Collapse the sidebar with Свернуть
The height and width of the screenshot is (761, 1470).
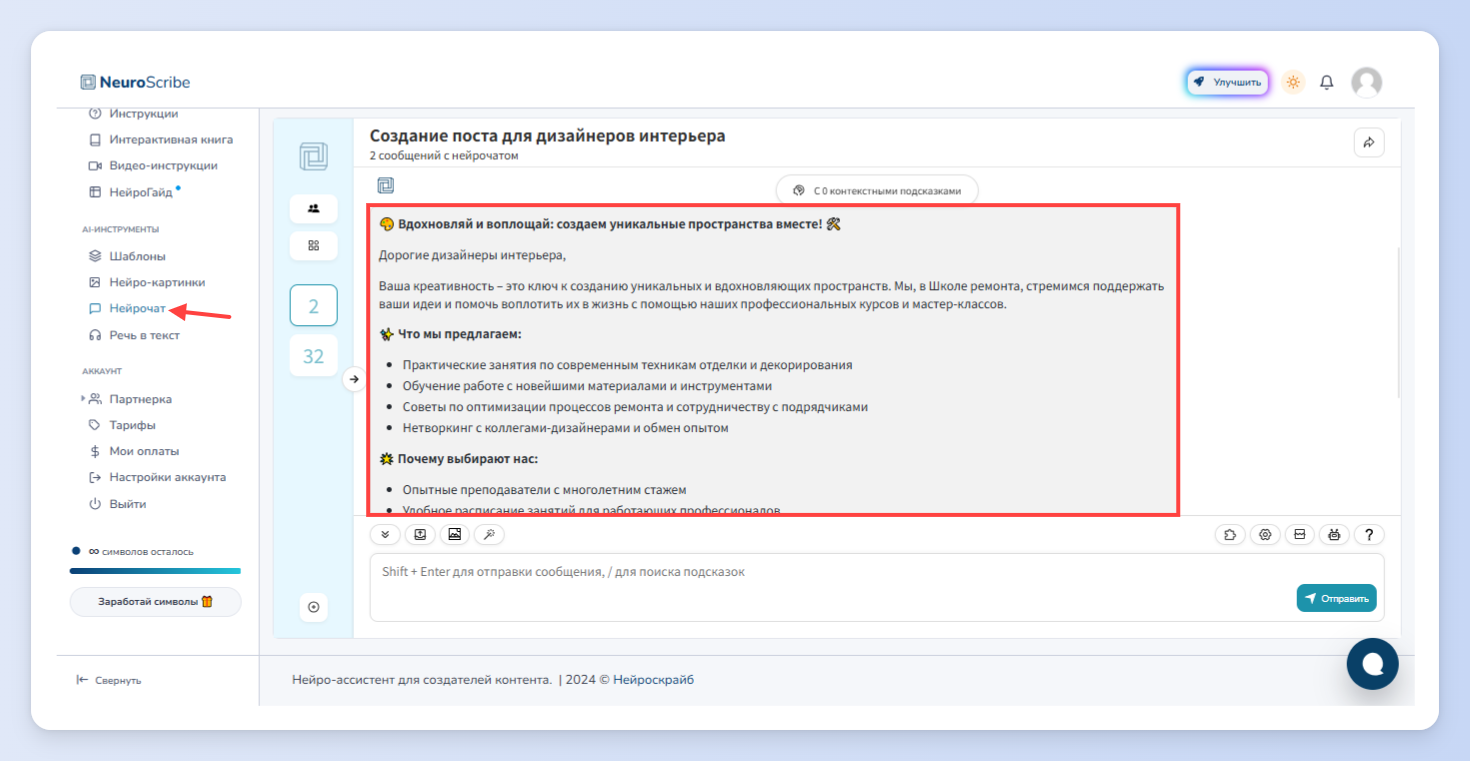coord(109,680)
